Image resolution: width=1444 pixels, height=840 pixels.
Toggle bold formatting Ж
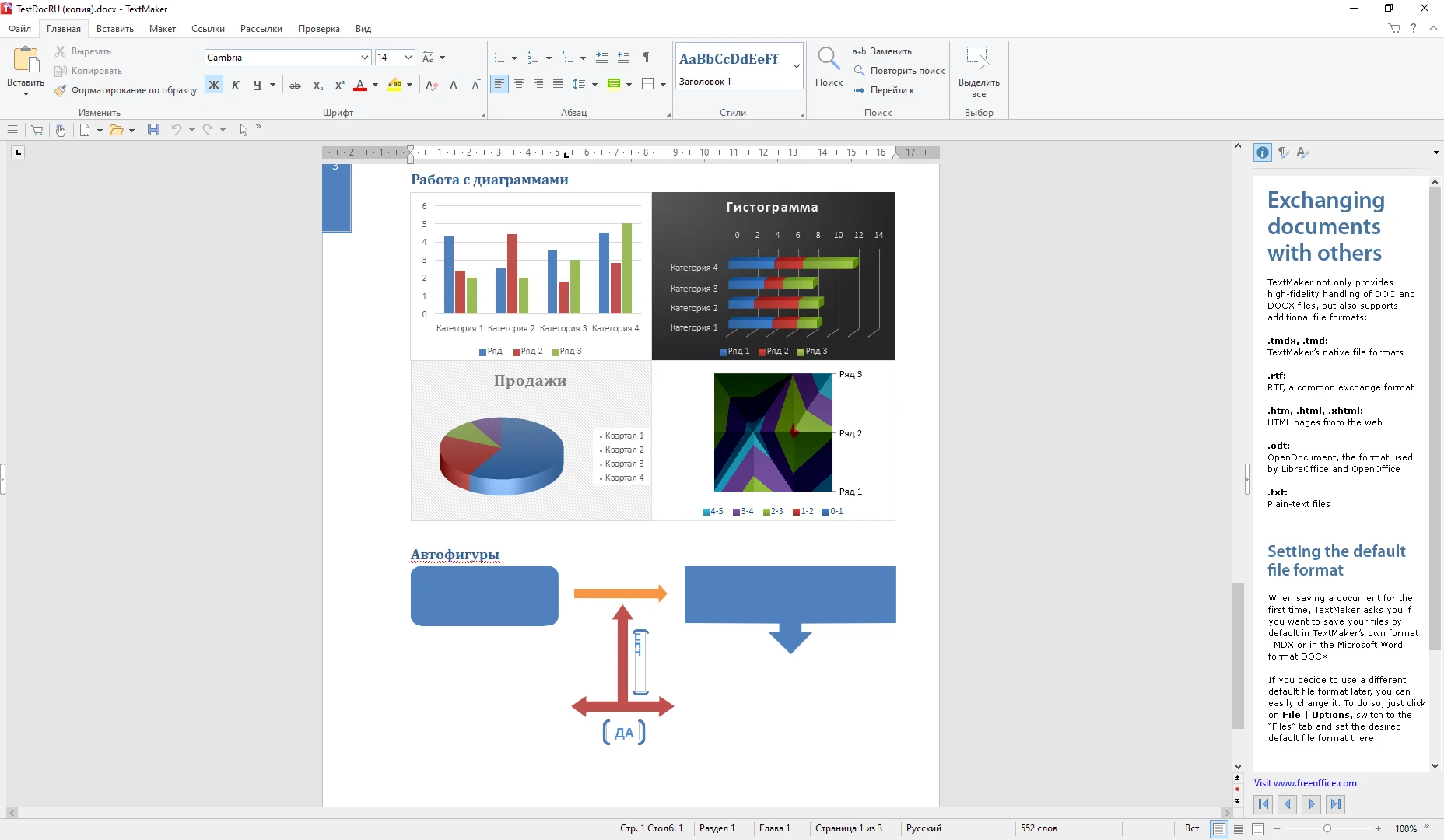pyautogui.click(x=214, y=85)
